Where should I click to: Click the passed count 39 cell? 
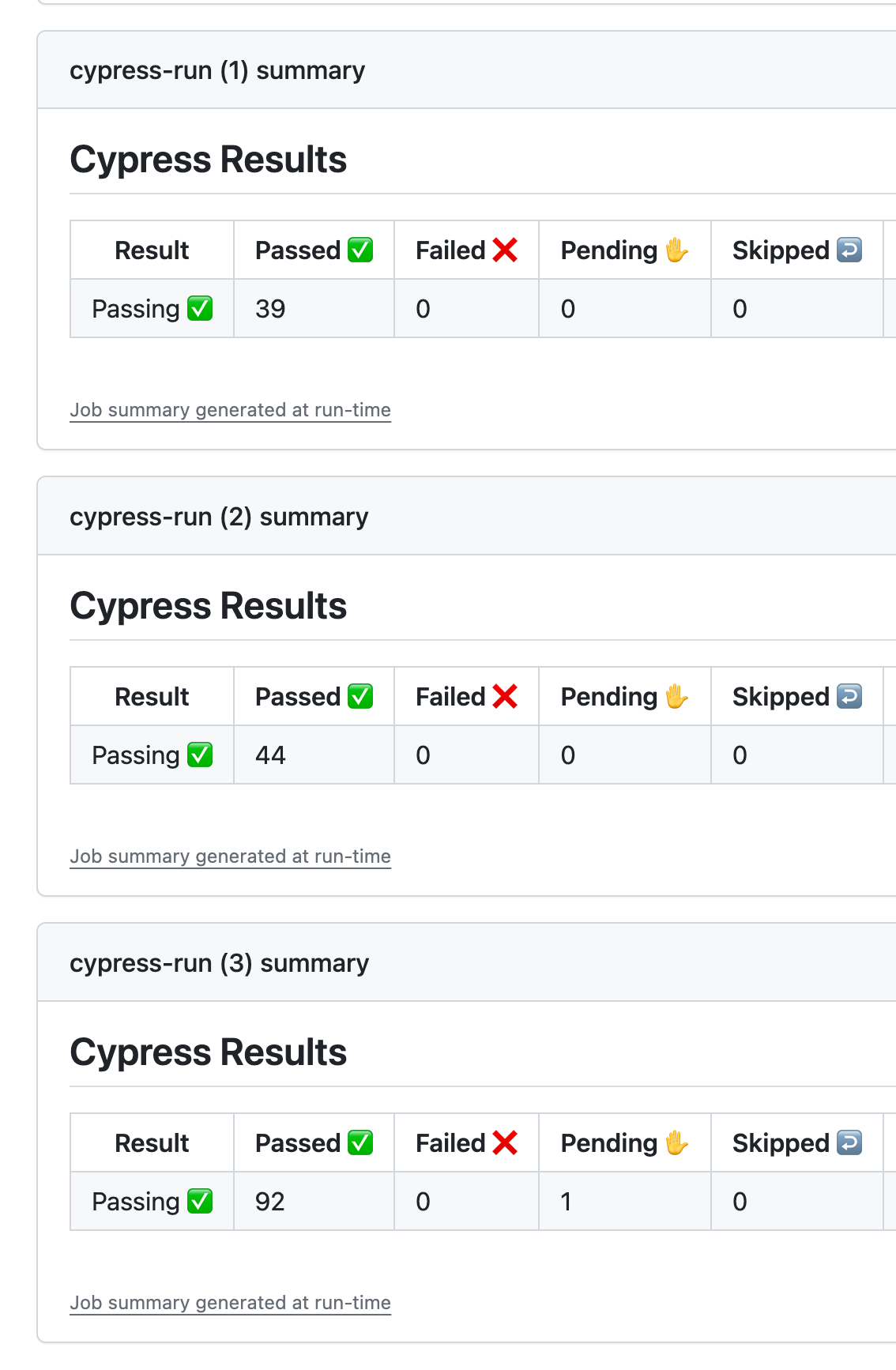(x=270, y=309)
